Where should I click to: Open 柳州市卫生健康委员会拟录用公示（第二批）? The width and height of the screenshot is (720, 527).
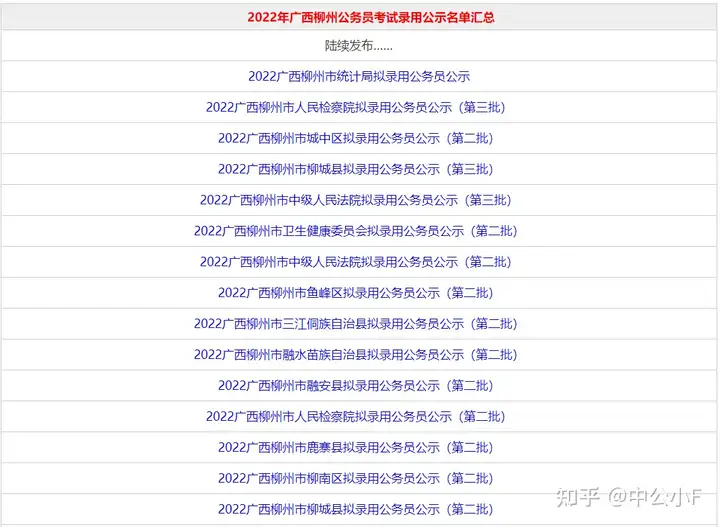coord(355,231)
